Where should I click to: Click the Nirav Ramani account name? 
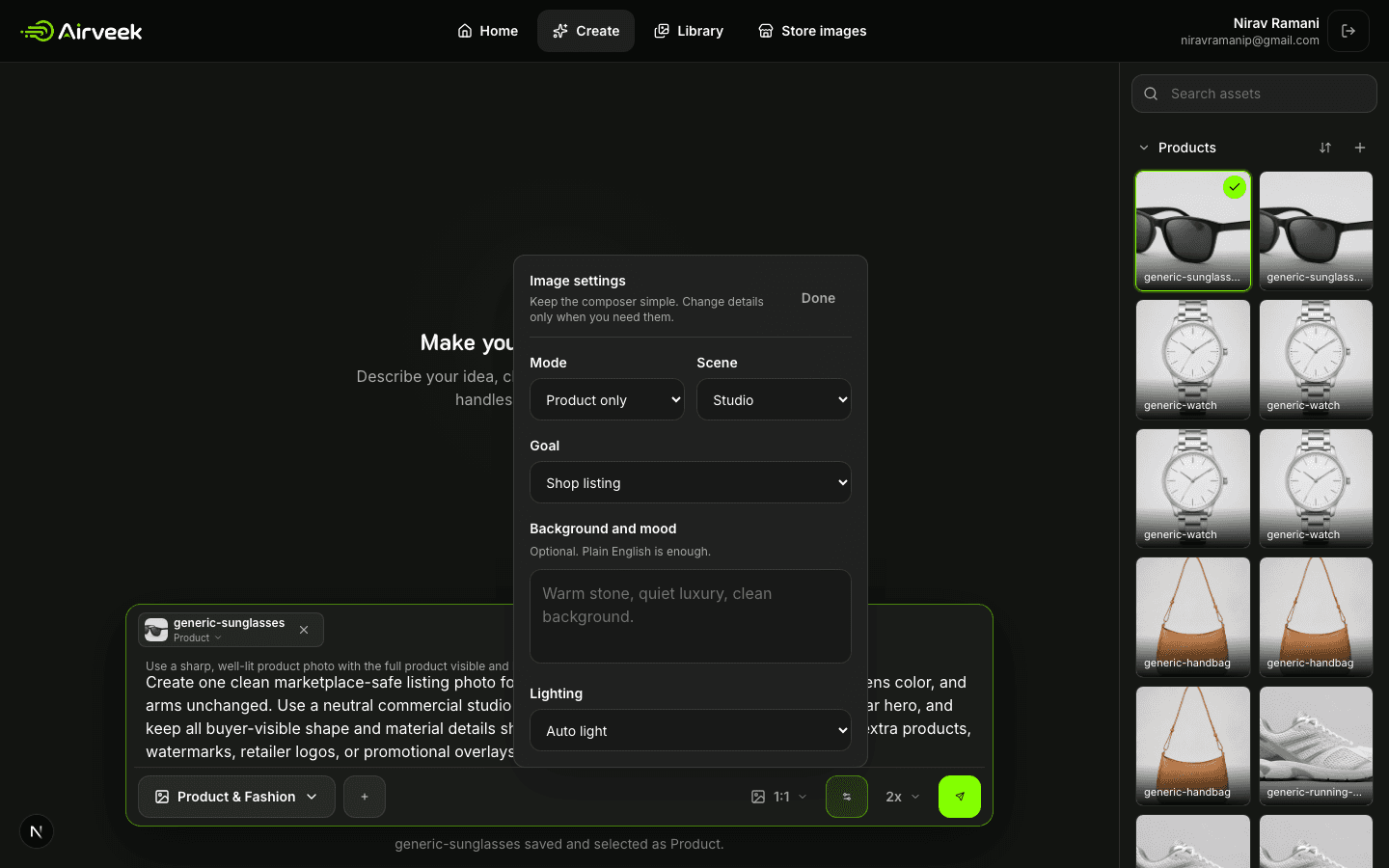1276,23
